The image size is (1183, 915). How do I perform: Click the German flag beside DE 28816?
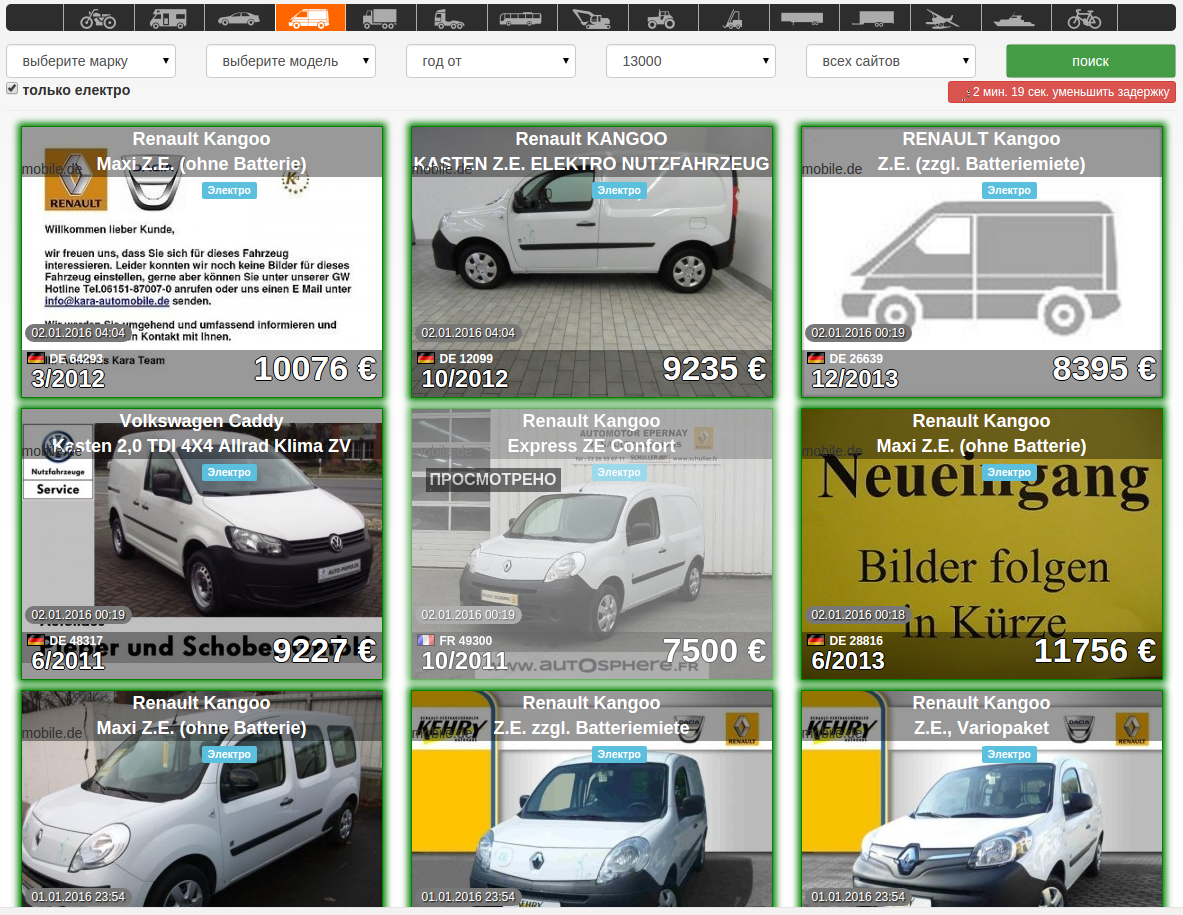816,640
